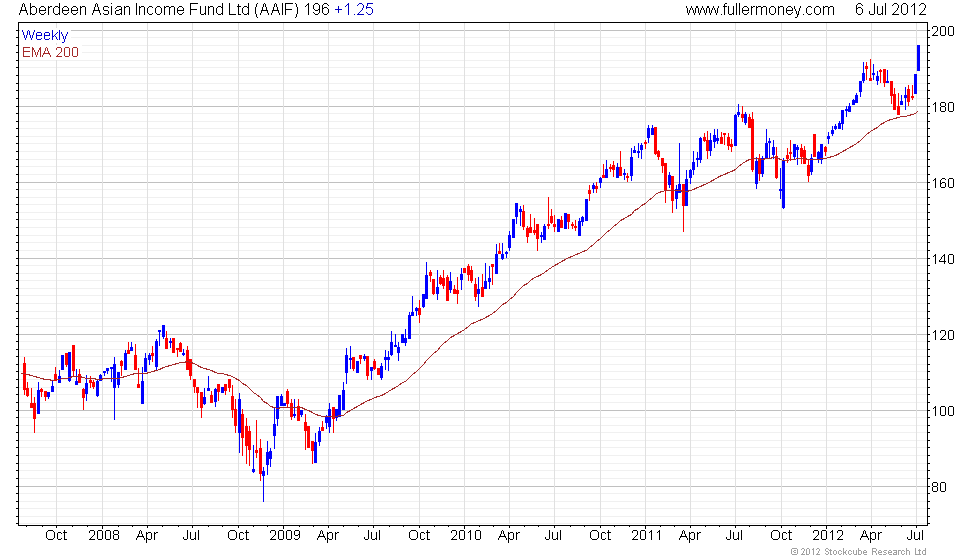Screen dimensions: 980x560
Task: Click the '2011' year label on time axis
Action: pyautogui.click(x=646, y=536)
